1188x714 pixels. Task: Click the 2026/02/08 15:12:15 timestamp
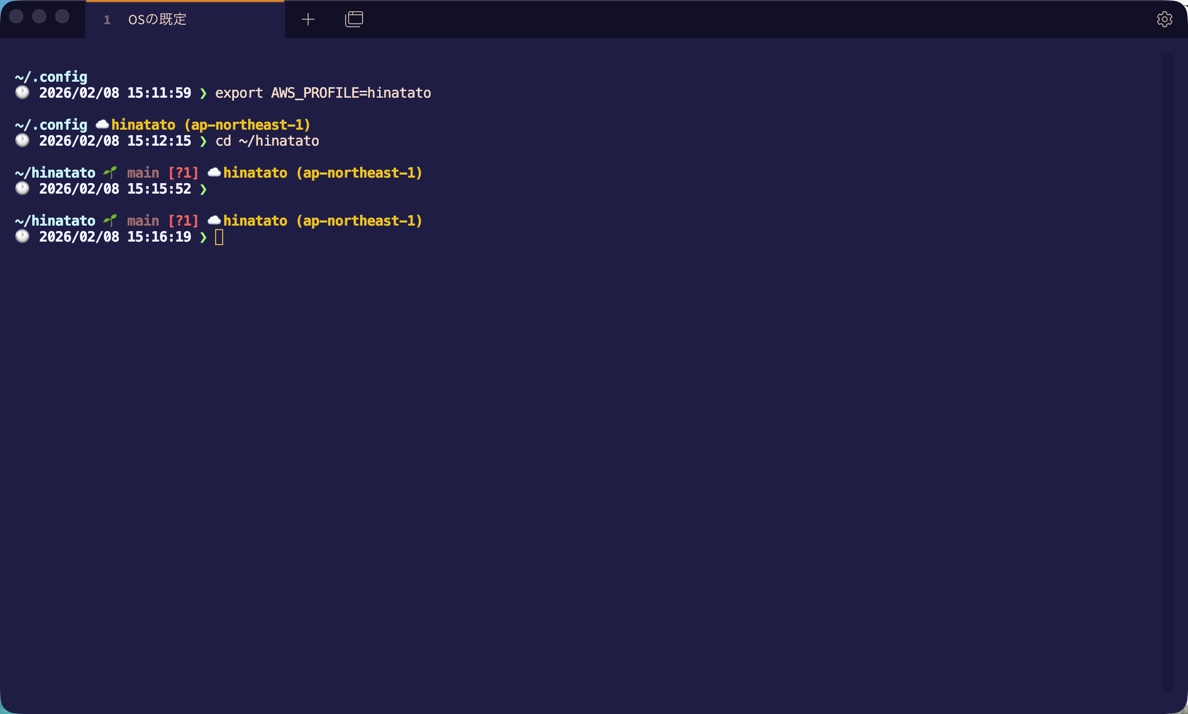[x=115, y=141]
